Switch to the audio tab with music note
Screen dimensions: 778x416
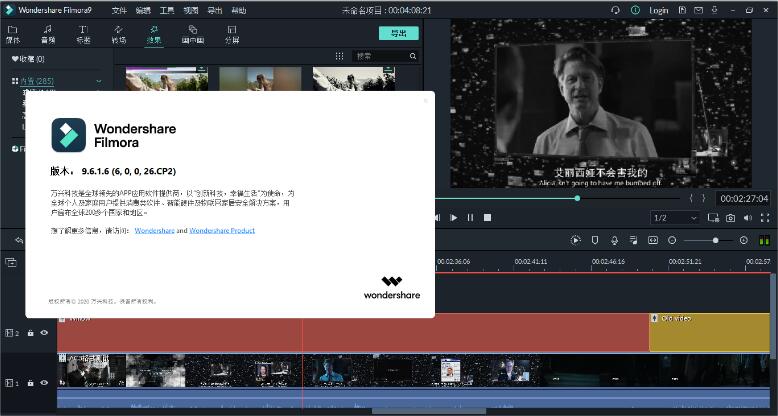click(x=48, y=34)
